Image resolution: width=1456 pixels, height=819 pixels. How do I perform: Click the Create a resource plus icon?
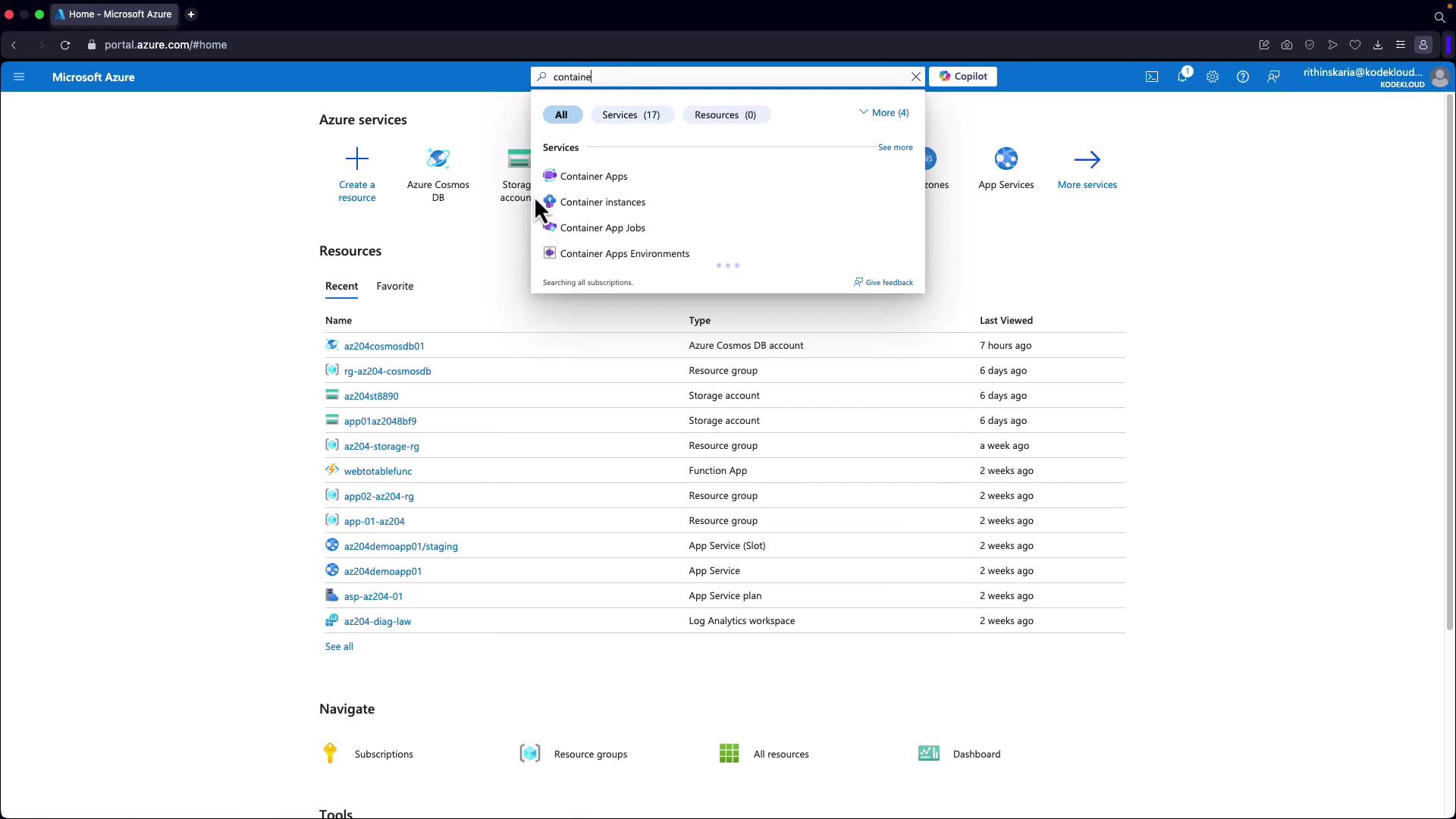pyautogui.click(x=356, y=159)
